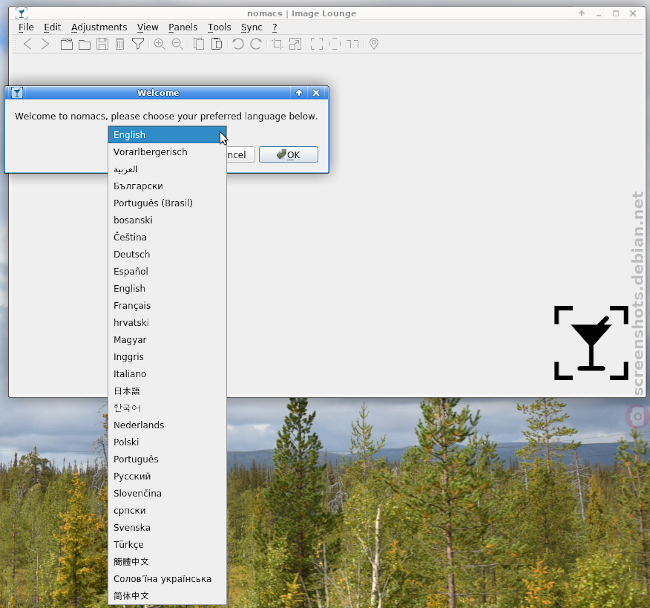The width and height of the screenshot is (650, 608).
Task: Open the Edit menu
Action: pos(52,27)
